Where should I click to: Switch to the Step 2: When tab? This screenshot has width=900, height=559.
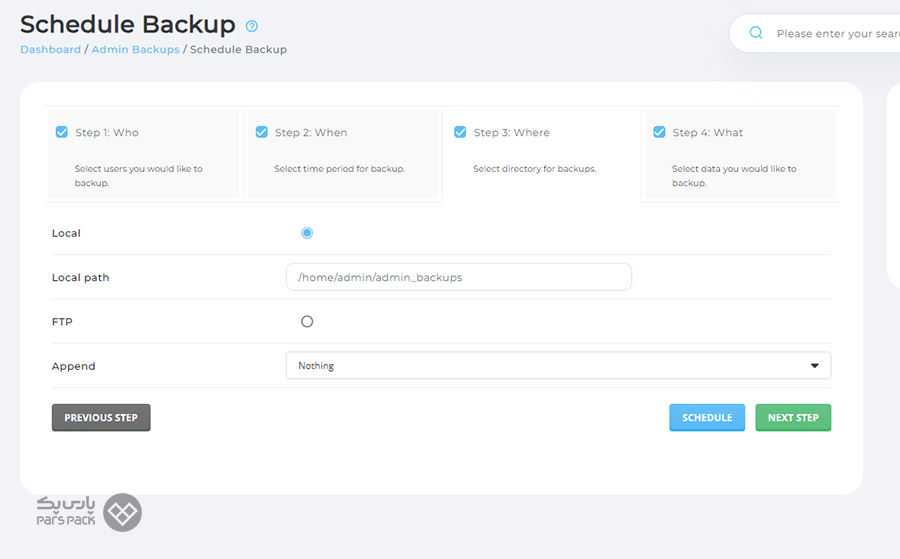343,154
